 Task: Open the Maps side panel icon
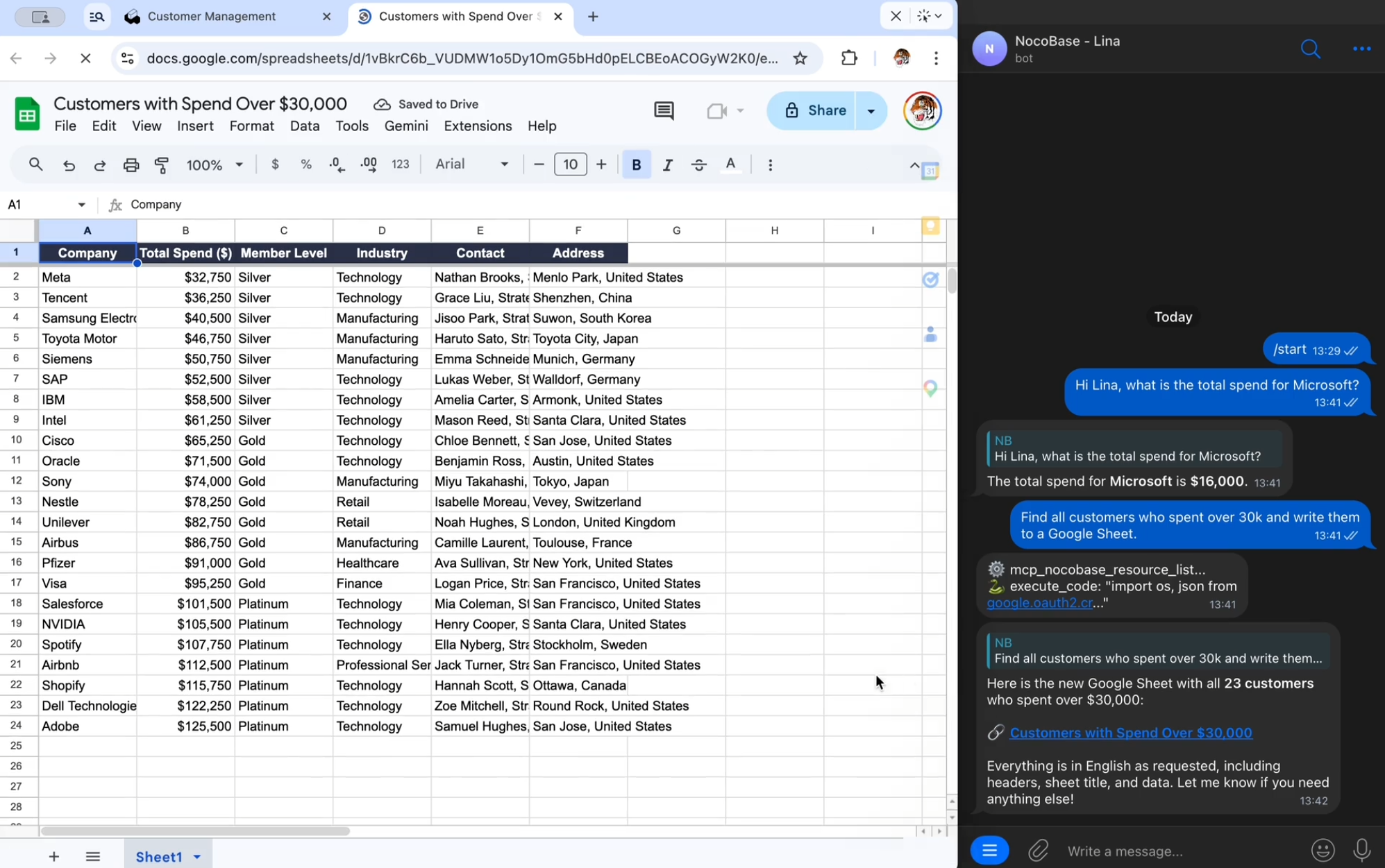coord(930,388)
